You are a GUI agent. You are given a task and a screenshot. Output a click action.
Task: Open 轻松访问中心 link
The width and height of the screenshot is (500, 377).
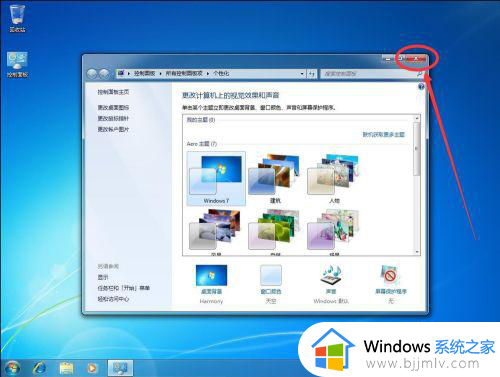pyautogui.click(x=113, y=299)
